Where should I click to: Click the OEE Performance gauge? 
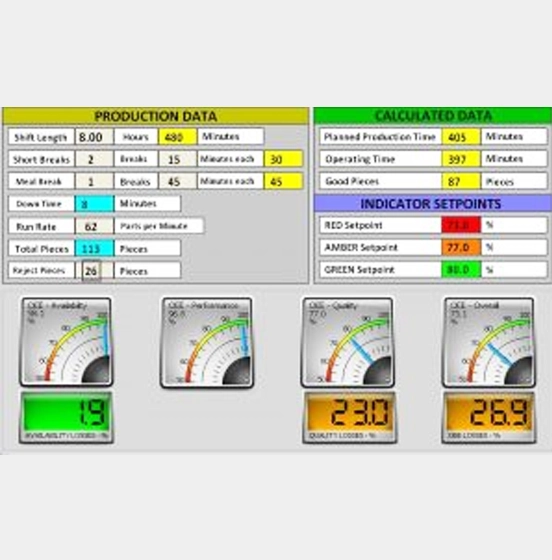pyautogui.click(x=207, y=343)
